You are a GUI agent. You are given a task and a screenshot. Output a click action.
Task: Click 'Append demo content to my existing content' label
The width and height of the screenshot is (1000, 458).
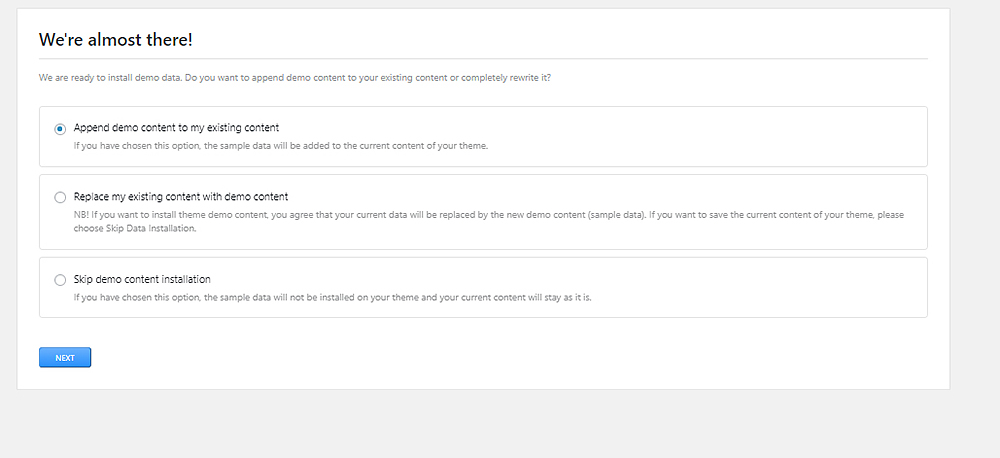point(176,128)
